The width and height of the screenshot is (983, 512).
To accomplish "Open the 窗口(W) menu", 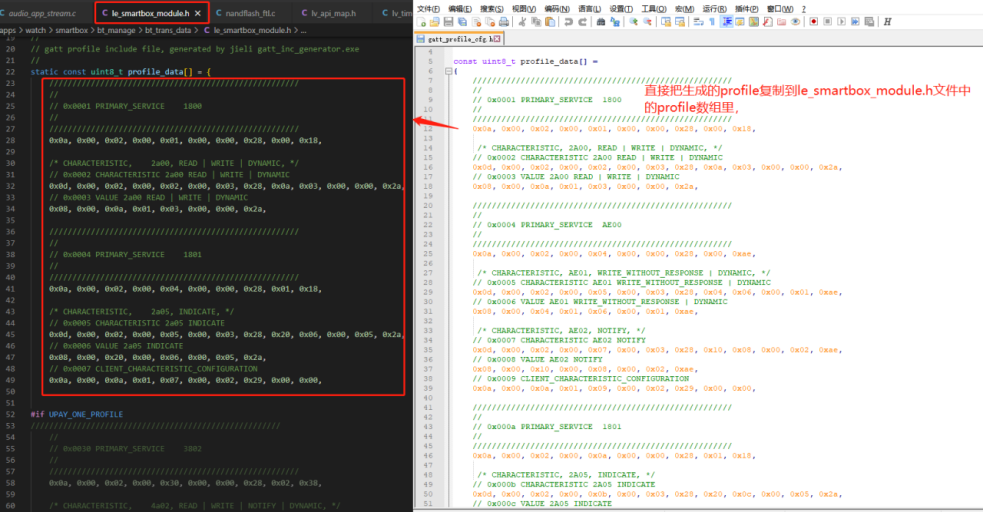I will [781, 9].
